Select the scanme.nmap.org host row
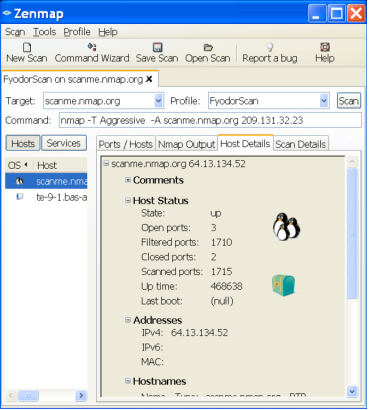The width and height of the screenshot is (369, 410). (46, 181)
